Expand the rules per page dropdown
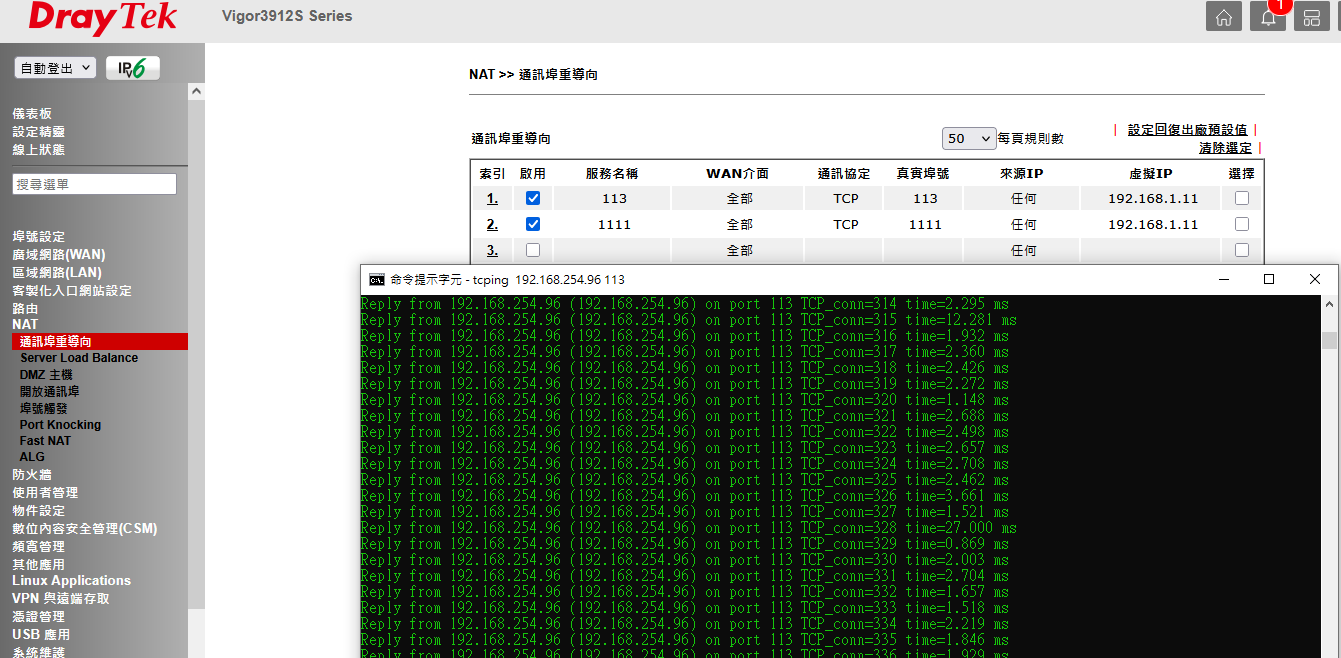 pyautogui.click(x=969, y=139)
